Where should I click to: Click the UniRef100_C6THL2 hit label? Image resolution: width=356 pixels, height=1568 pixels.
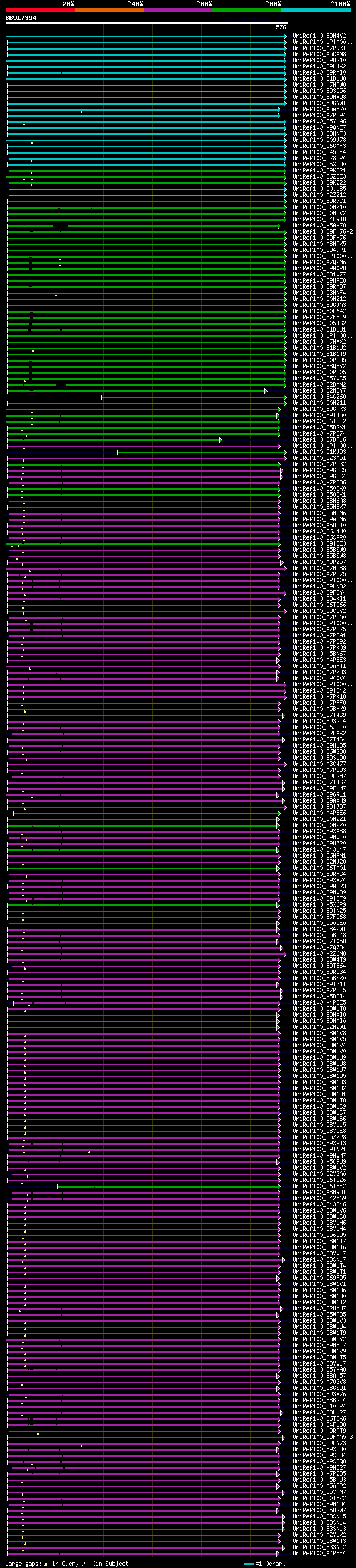(319, 421)
